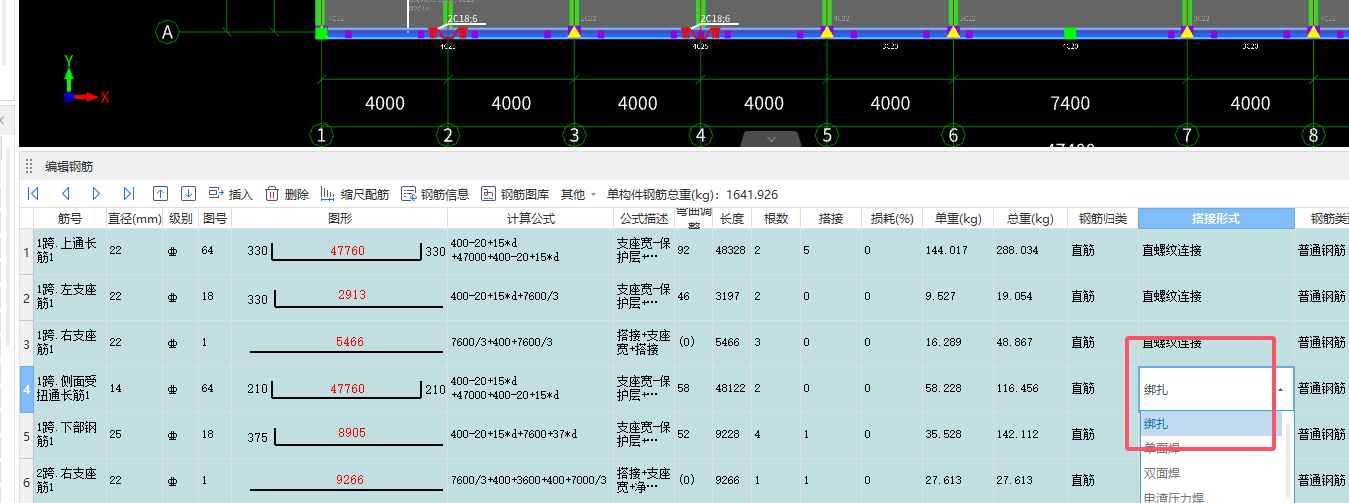Select row header number 1

[x=26, y=251]
